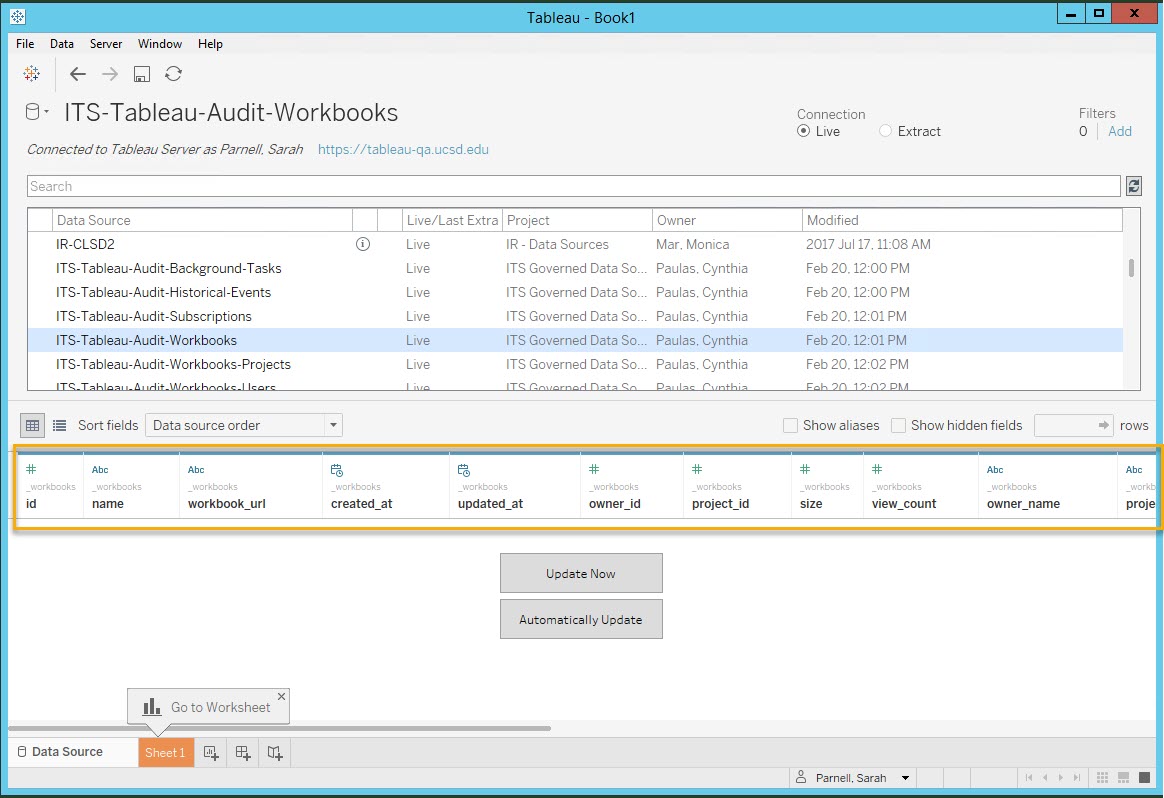Change data type of size field
Viewport: 1164px width, 798px height.
click(x=805, y=469)
